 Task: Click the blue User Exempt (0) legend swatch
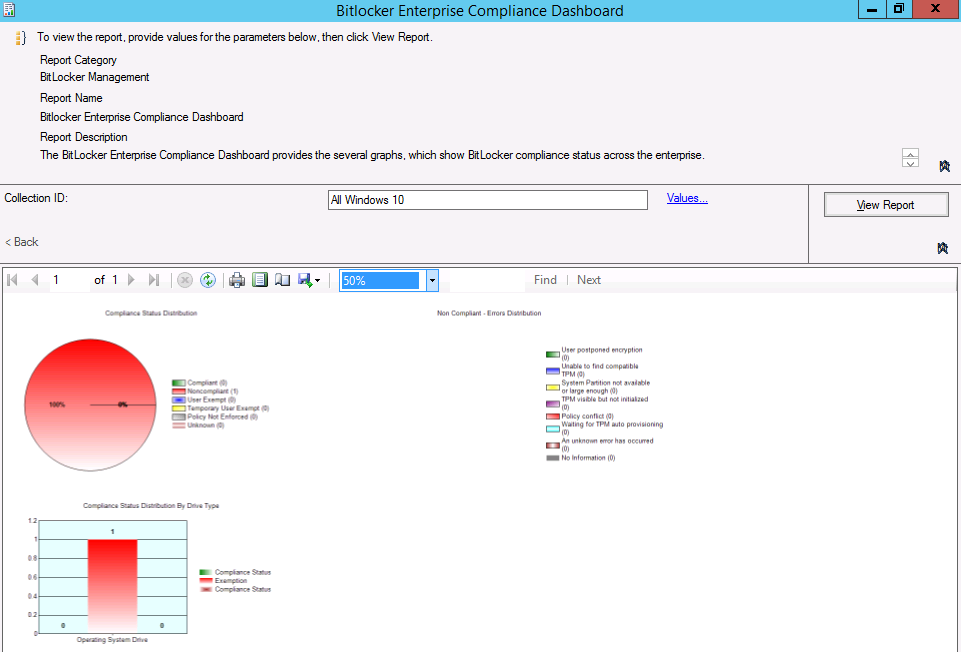pyautogui.click(x=178, y=400)
